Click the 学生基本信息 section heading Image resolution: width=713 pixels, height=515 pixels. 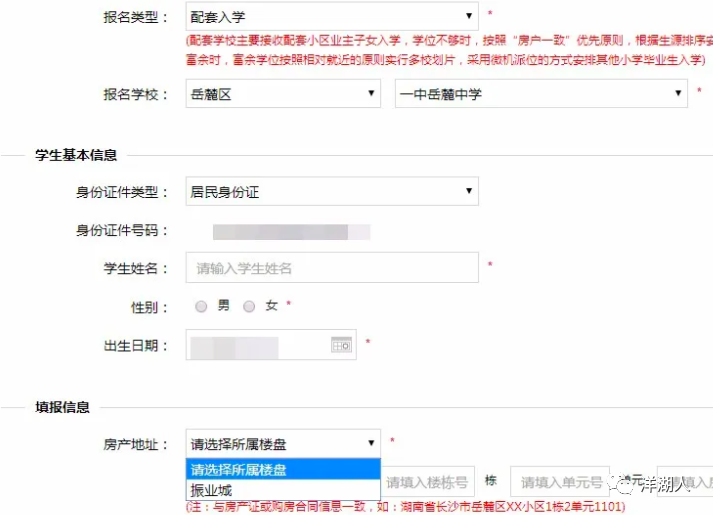pyautogui.click(x=76, y=155)
